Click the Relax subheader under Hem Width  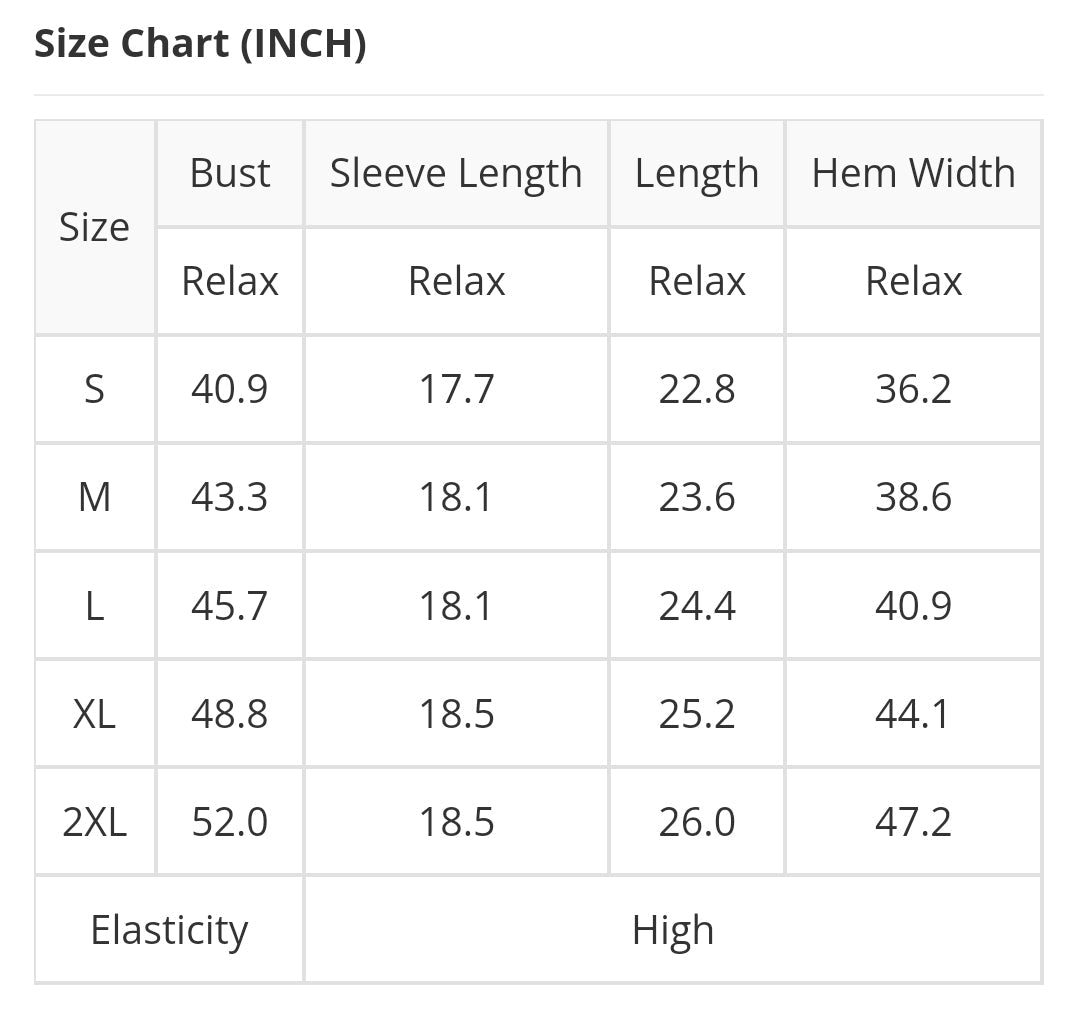click(x=913, y=281)
